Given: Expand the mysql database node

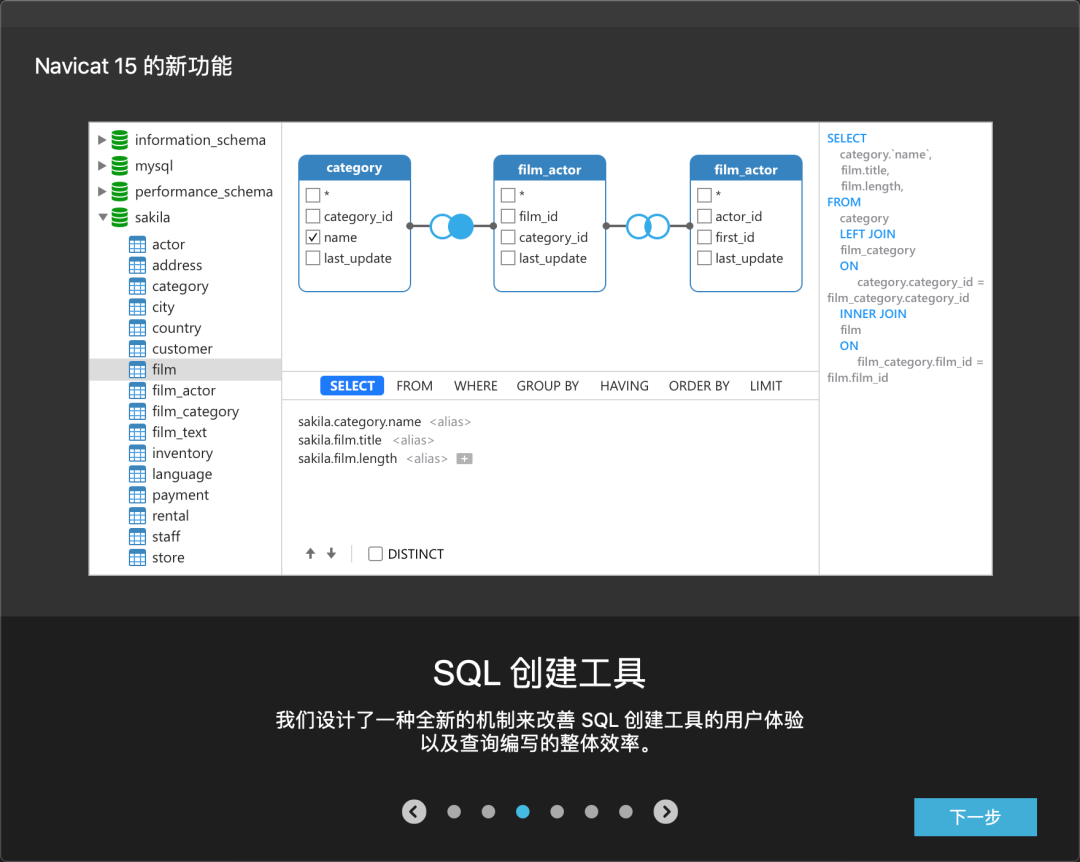Looking at the screenshot, I should tap(102, 165).
